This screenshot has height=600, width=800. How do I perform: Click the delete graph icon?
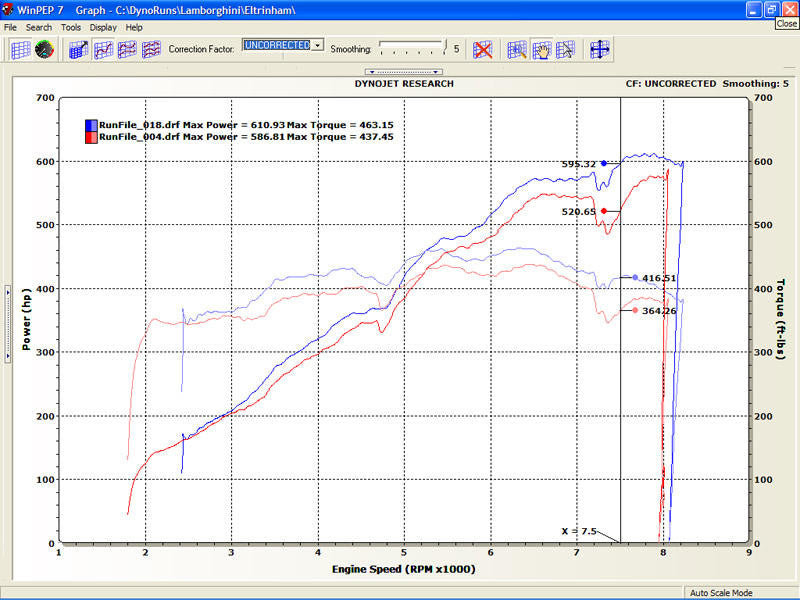[x=483, y=50]
